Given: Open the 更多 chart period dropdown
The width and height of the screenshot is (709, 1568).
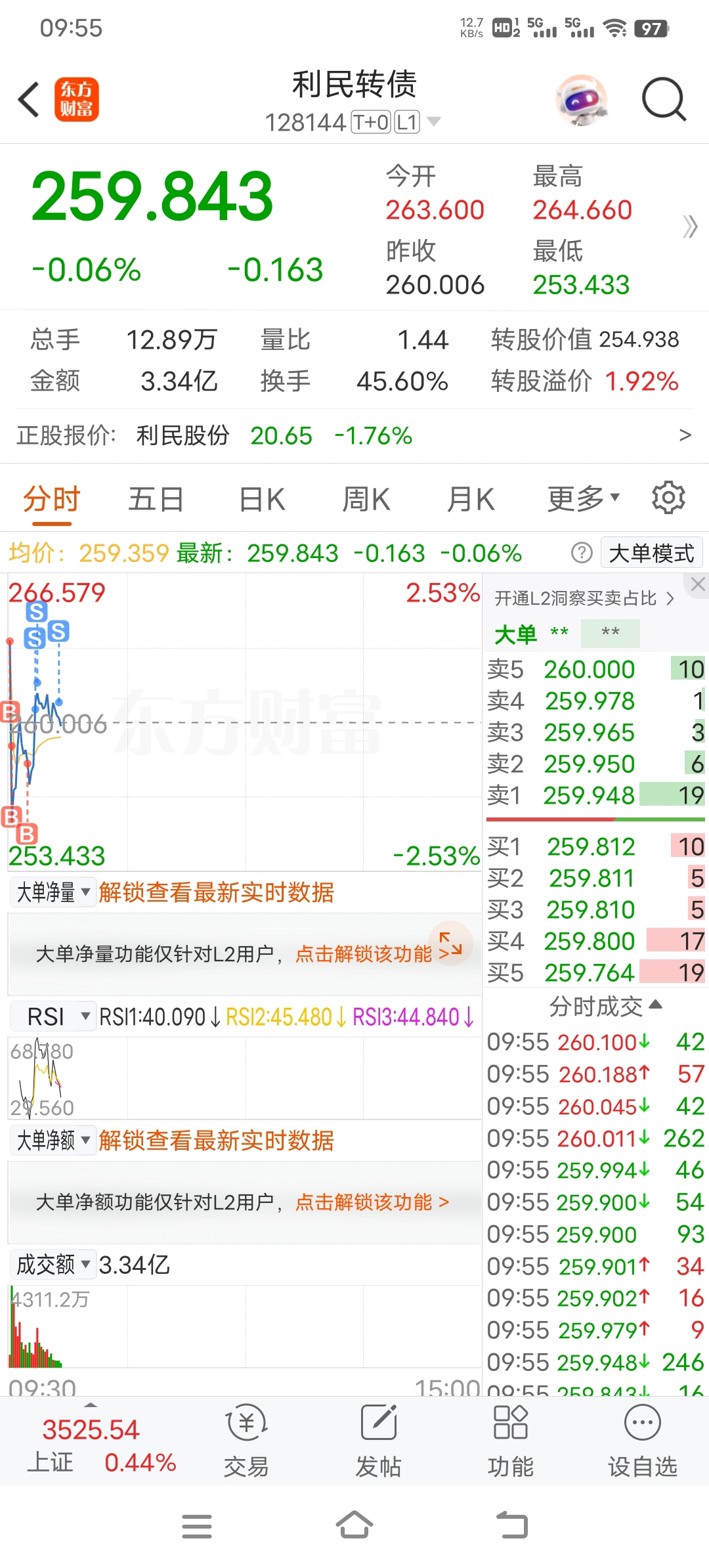Looking at the screenshot, I should point(584,498).
